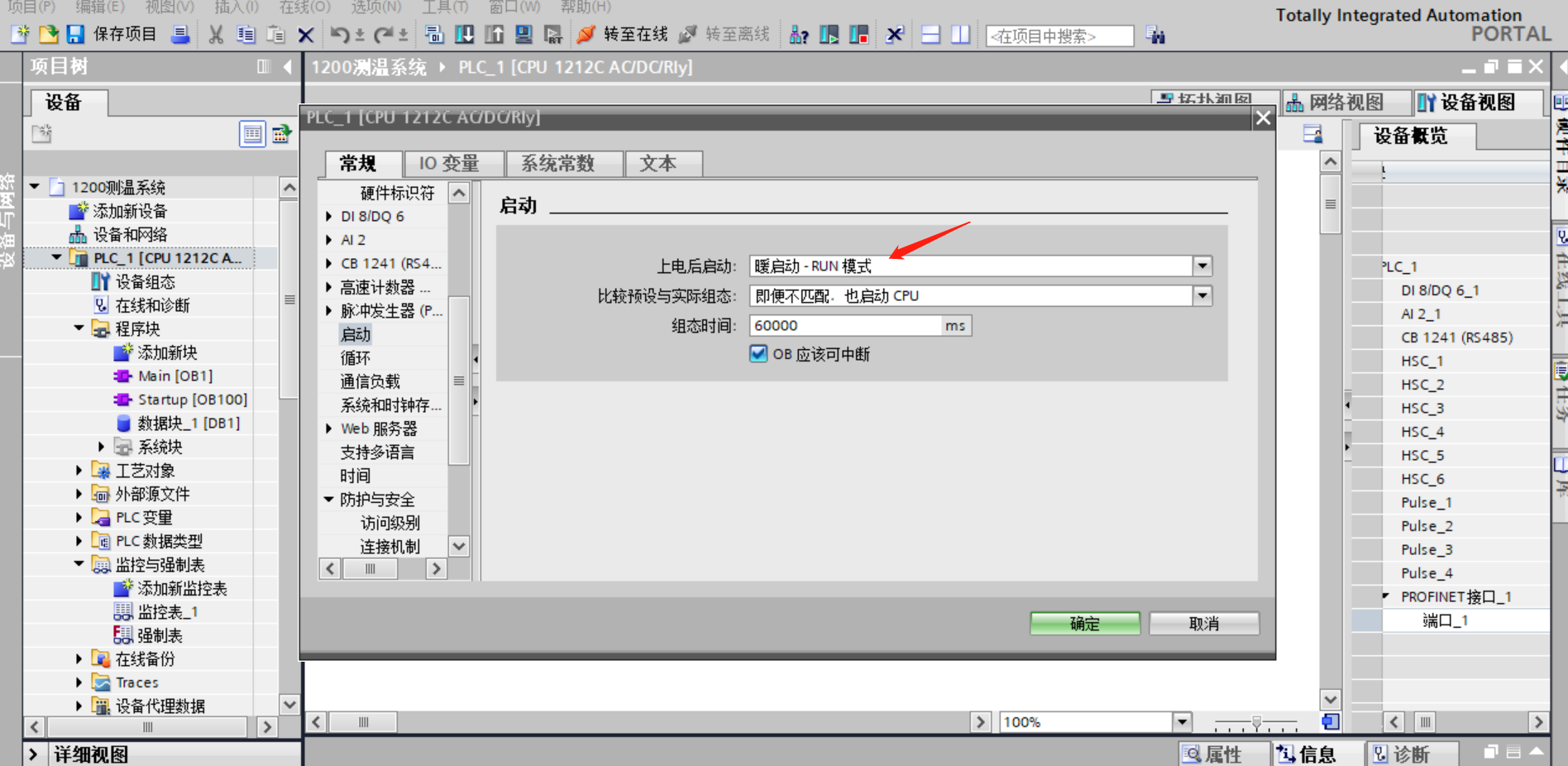Screen dimensions: 1568x766
Task: Expand the 详细视图 panel
Action: click(x=33, y=754)
